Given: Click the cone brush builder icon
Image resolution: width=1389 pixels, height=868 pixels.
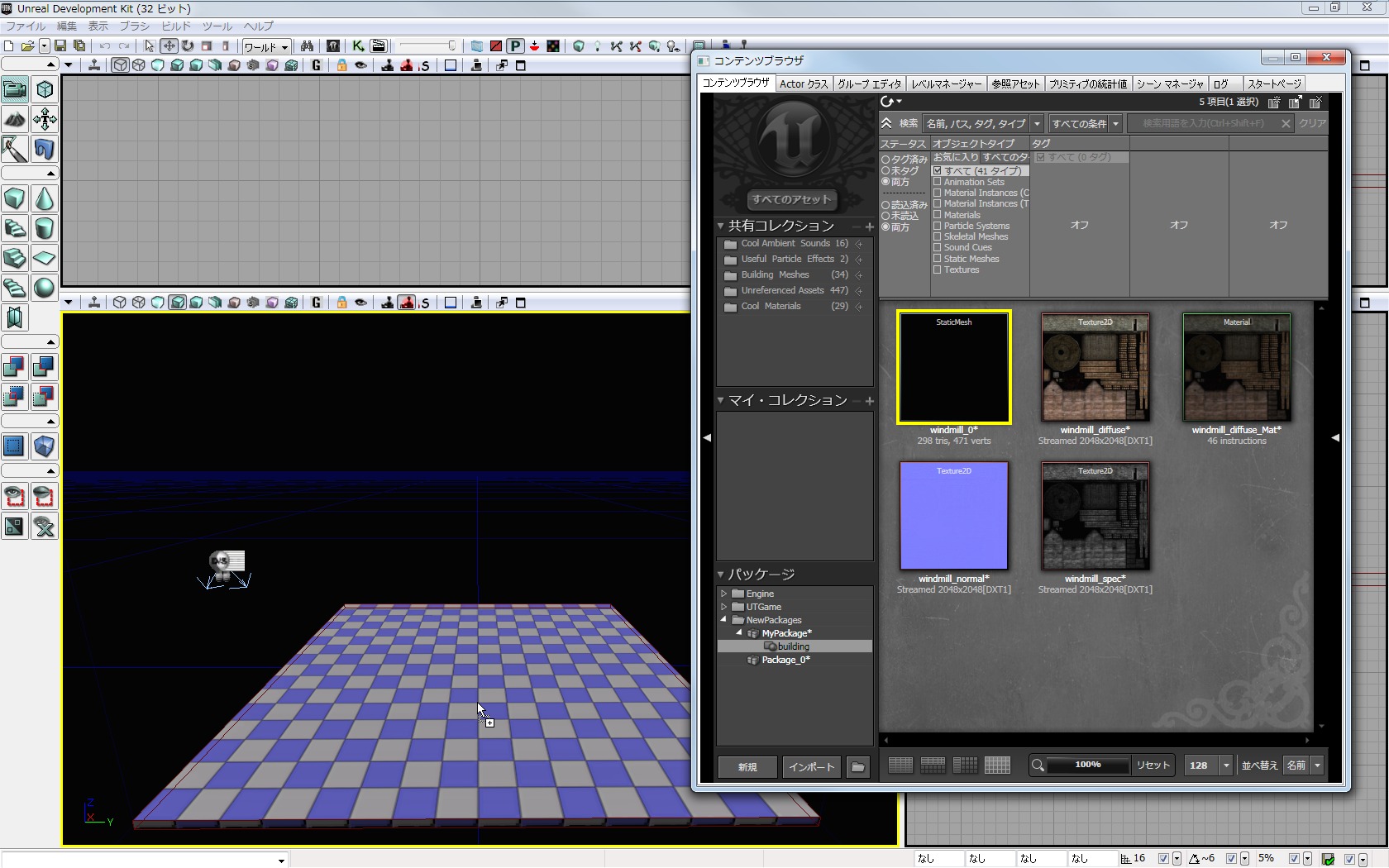Looking at the screenshot, I should (x=45, y=198).
